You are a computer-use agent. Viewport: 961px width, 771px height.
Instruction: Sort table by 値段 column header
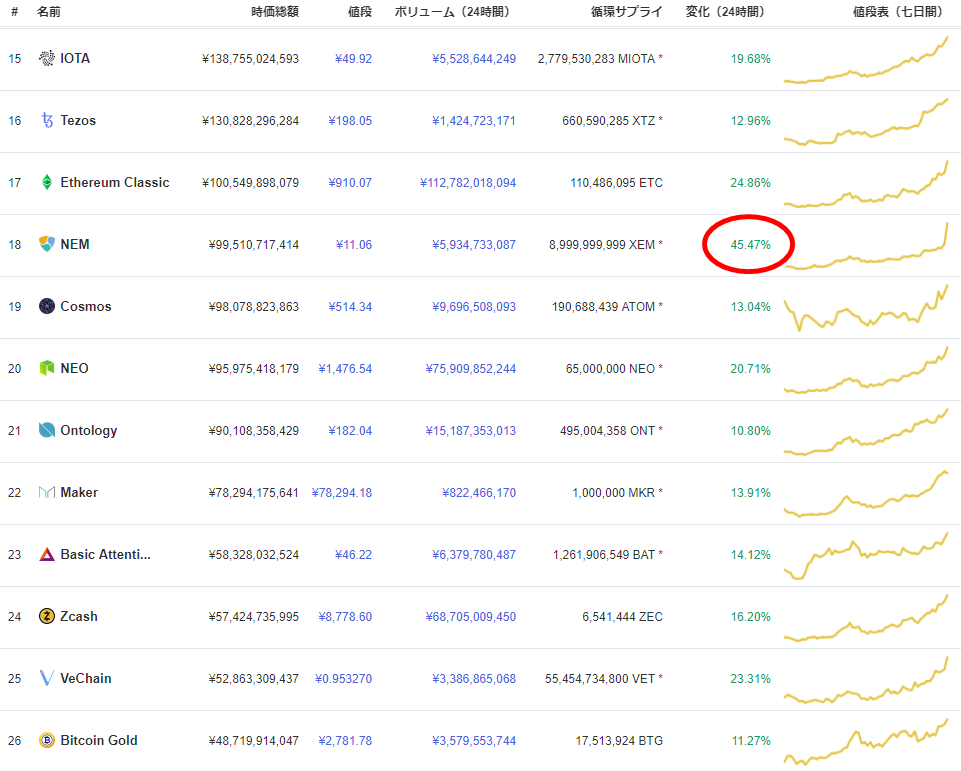360,12
